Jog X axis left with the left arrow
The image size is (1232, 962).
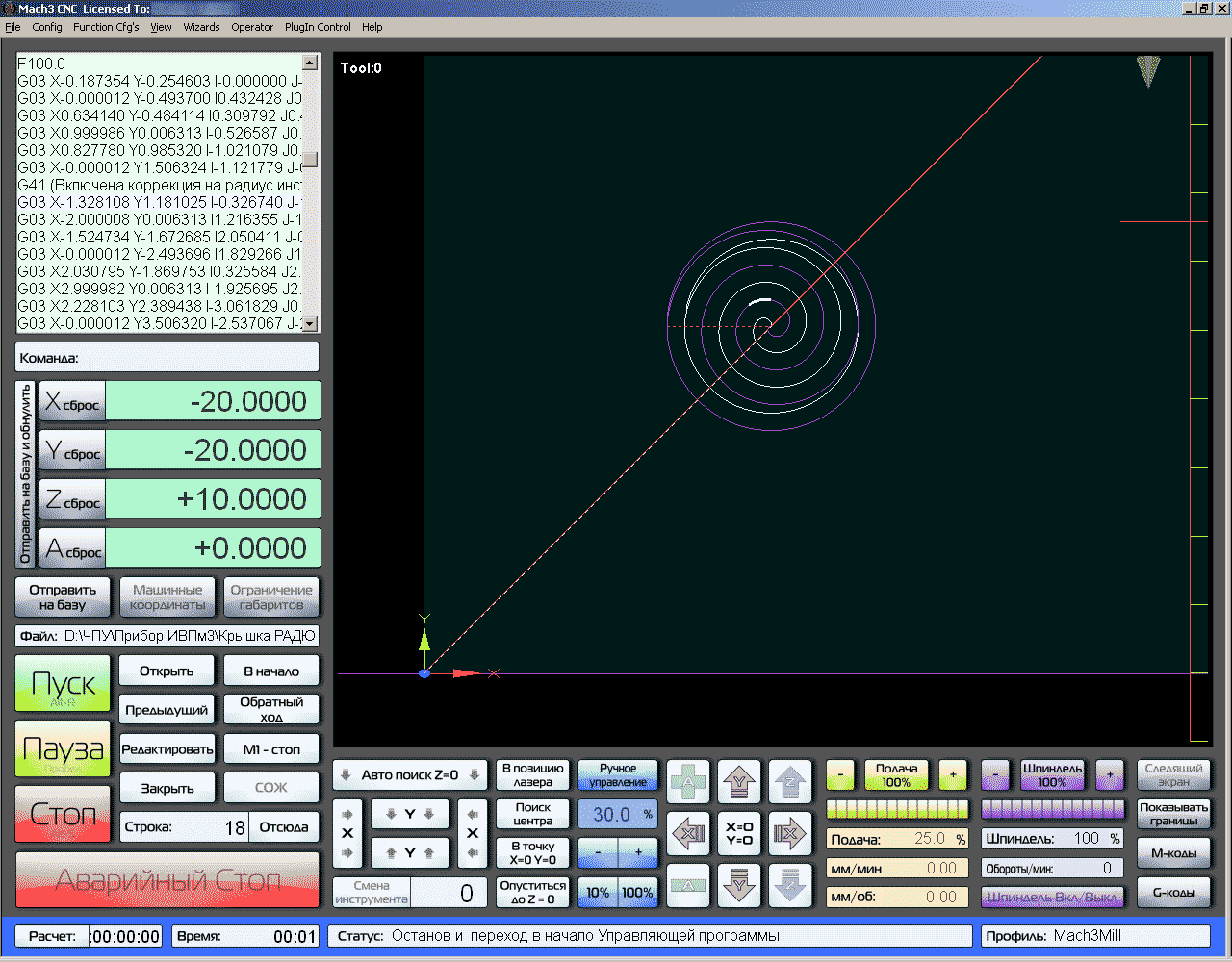coord(688,833)
